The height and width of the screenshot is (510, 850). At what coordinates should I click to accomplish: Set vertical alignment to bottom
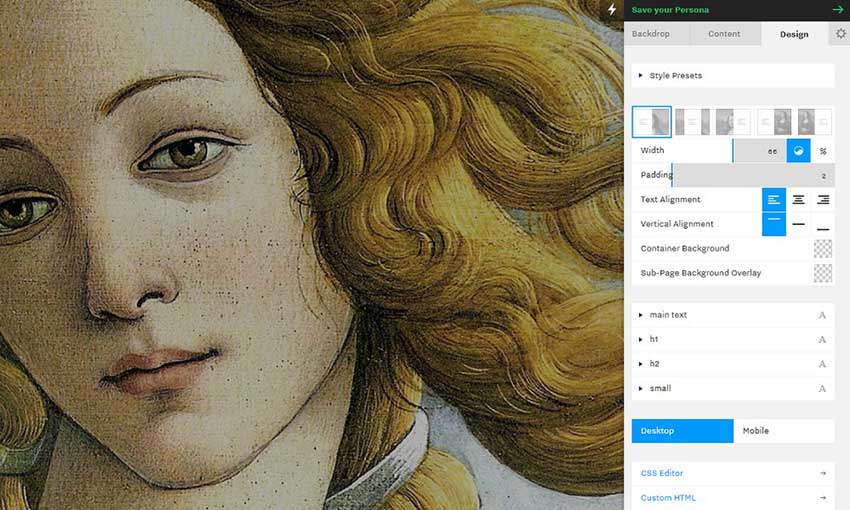point(823,224)
